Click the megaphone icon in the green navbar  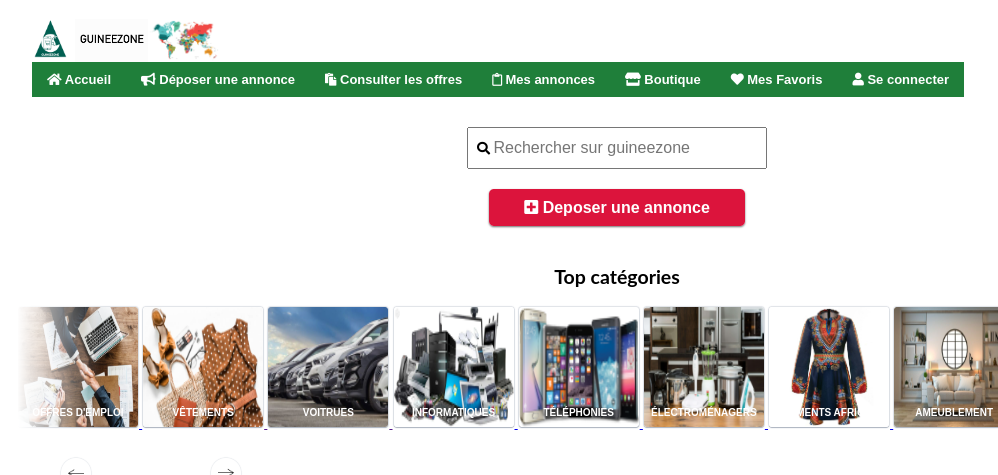[148, 80]
